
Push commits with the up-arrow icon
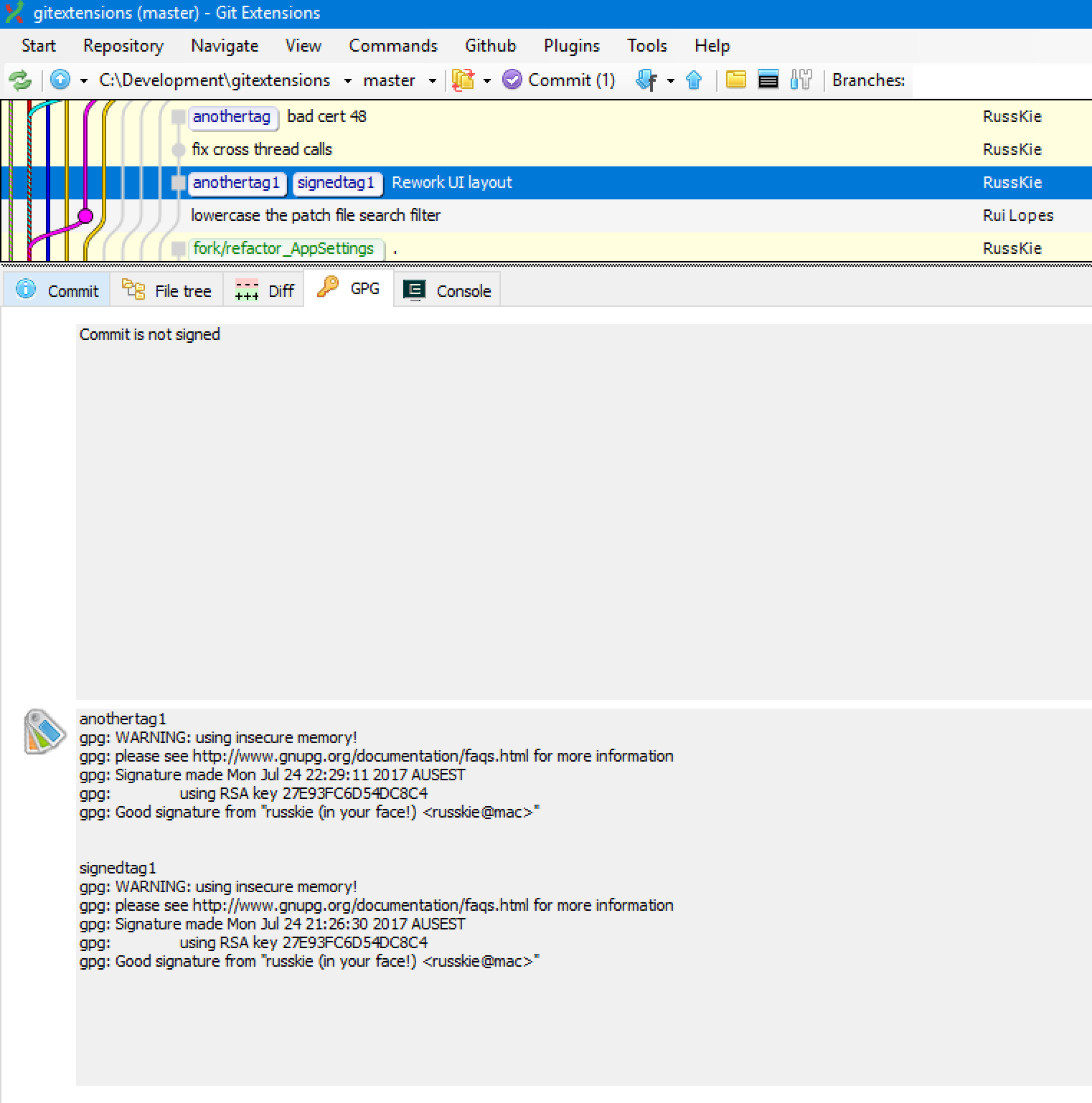coord(694,80)
